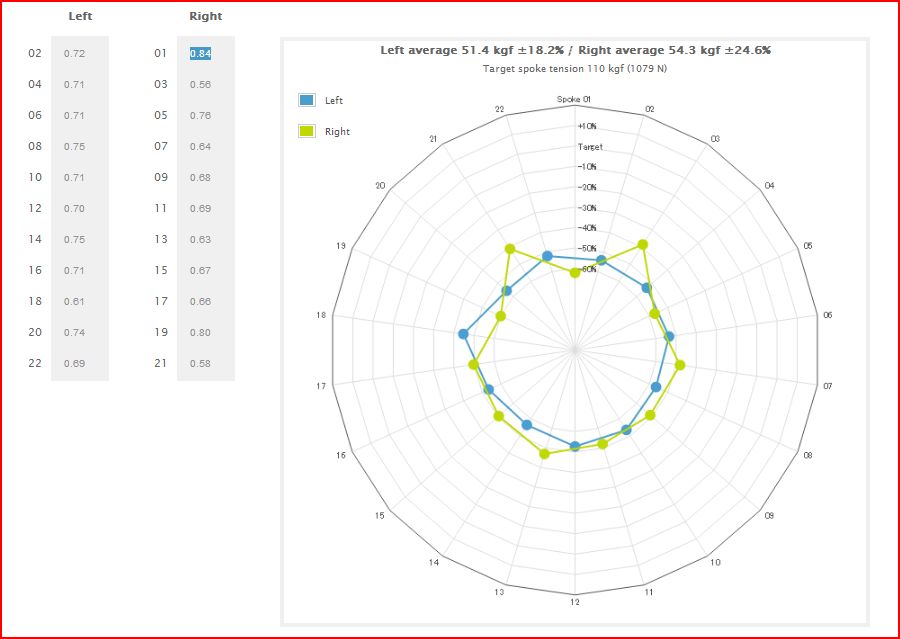Click the spoke 07 reading field
Image resolution: width=900 pixels, height=639 pixels.
coord(201,147)
